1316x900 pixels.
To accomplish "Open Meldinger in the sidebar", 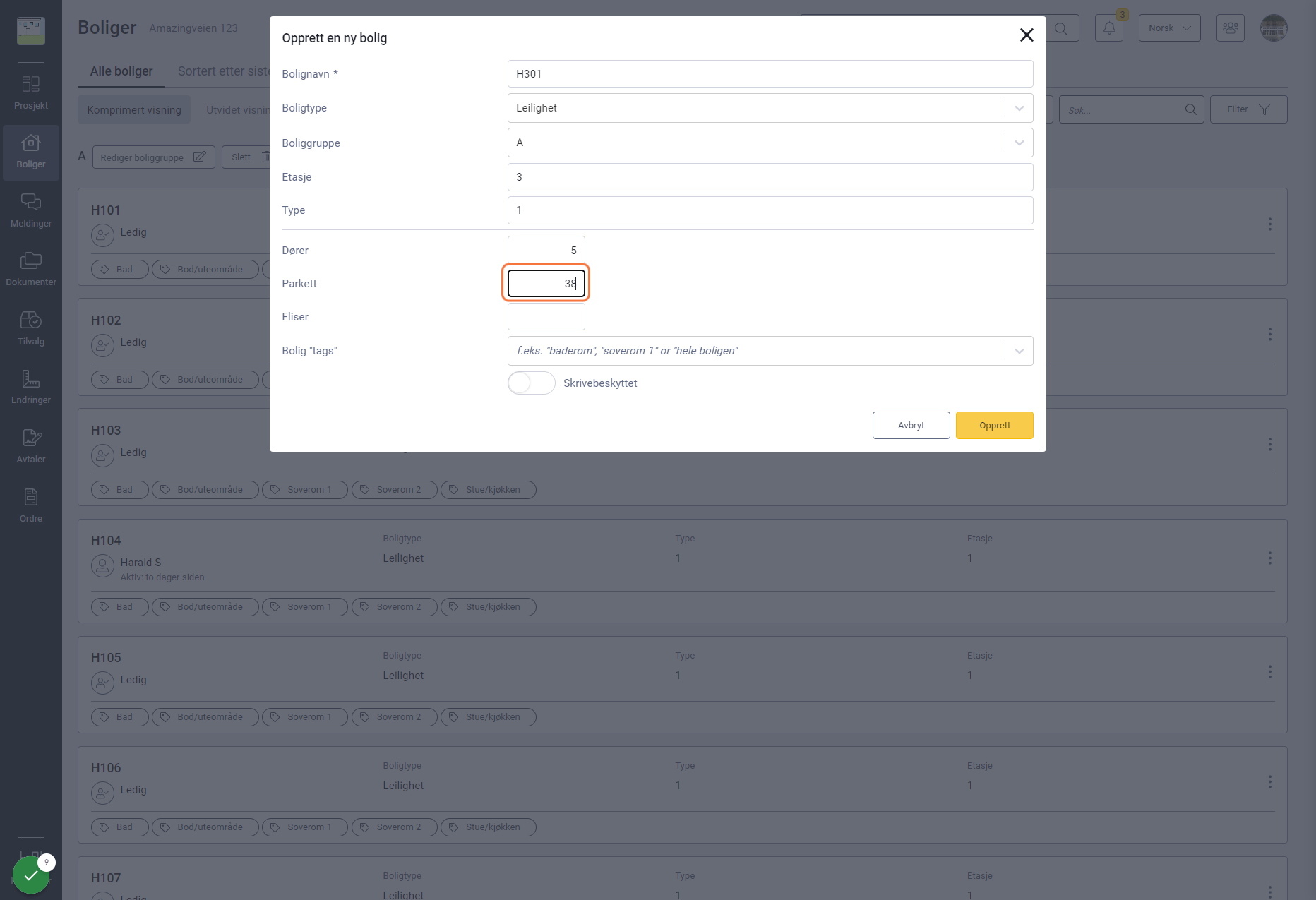I will tap(31, 211).
